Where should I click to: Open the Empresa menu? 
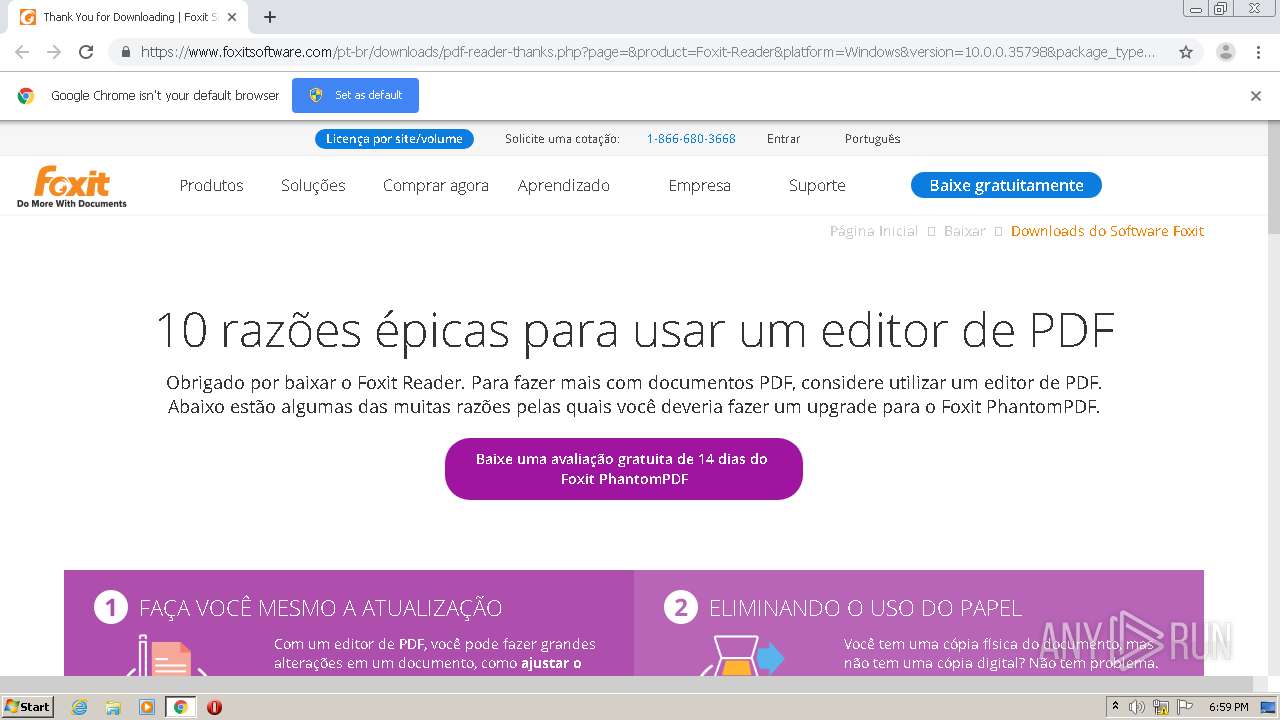(700, 185)
